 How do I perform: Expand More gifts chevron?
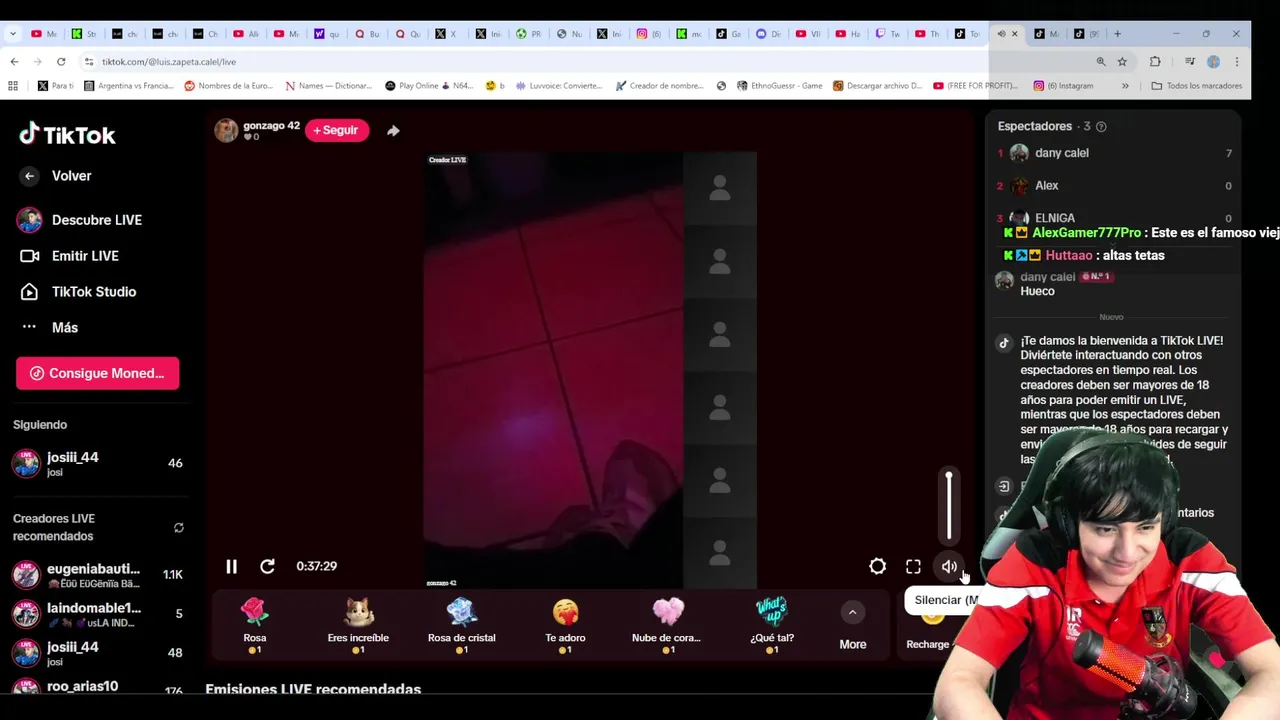[x=852, y=612]
